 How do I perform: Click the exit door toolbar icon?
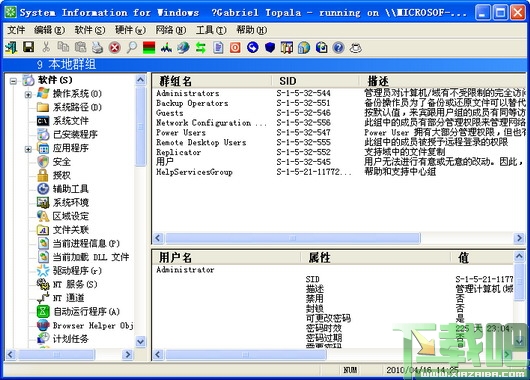(x=11, y=48)
